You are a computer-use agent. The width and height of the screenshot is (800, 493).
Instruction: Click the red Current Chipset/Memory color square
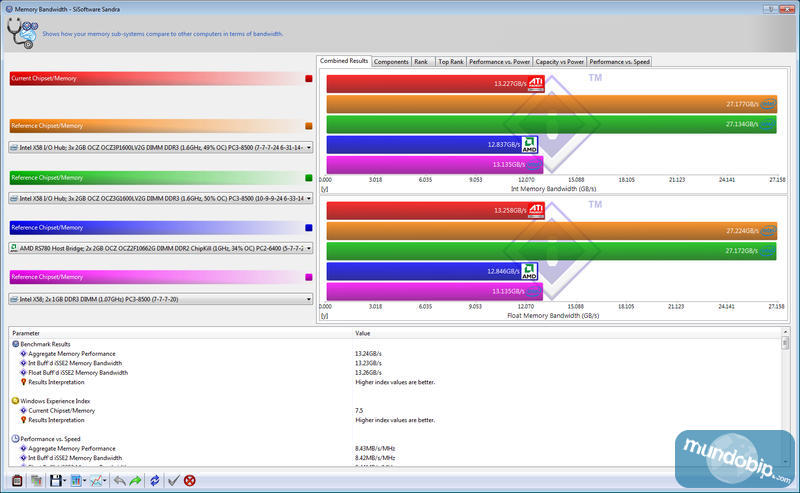click(309, 79)
